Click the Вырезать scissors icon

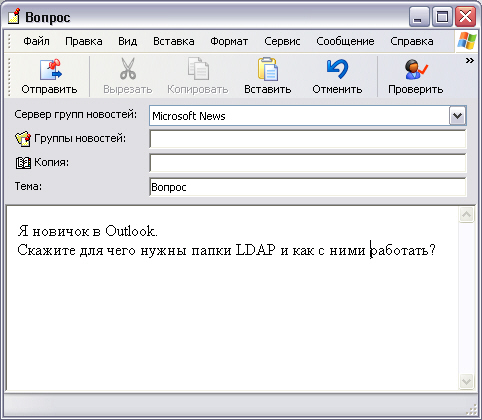tap(128, 69)
